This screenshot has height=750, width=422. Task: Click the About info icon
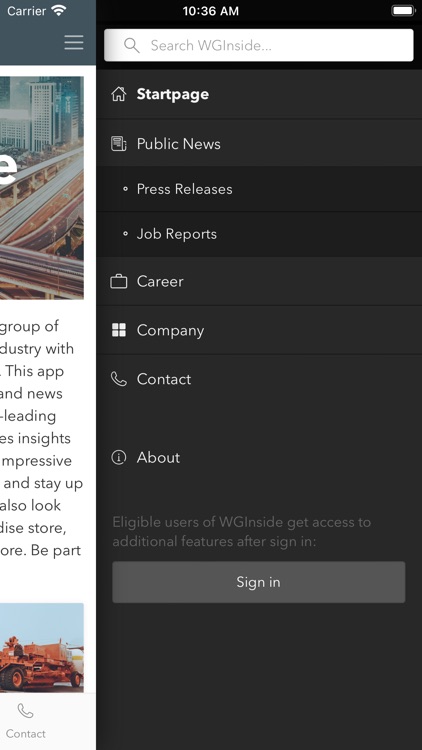pyautogui.click(x=119, y=457)
